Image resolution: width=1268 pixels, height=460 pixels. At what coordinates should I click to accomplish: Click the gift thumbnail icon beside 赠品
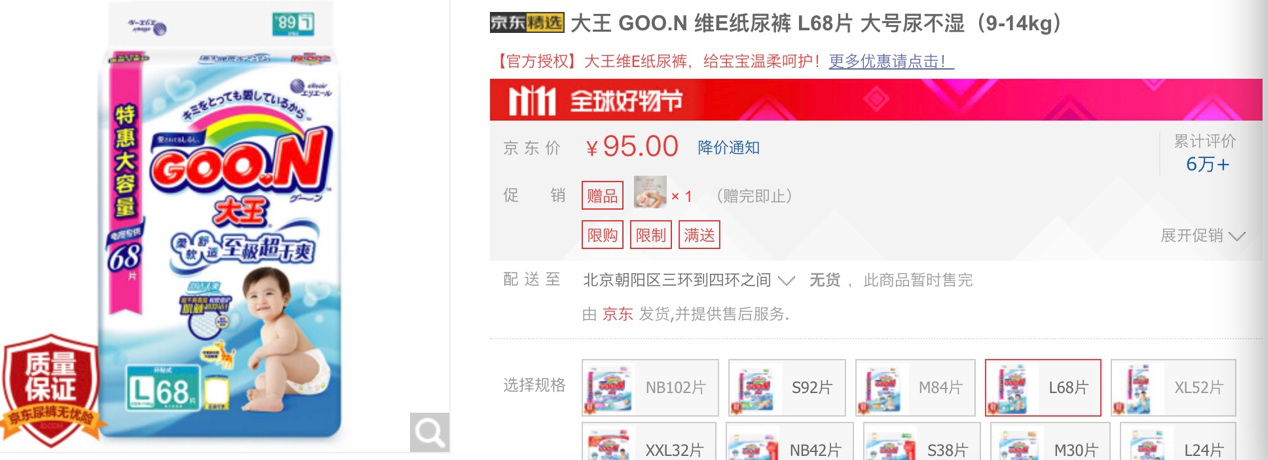point(650,193)
